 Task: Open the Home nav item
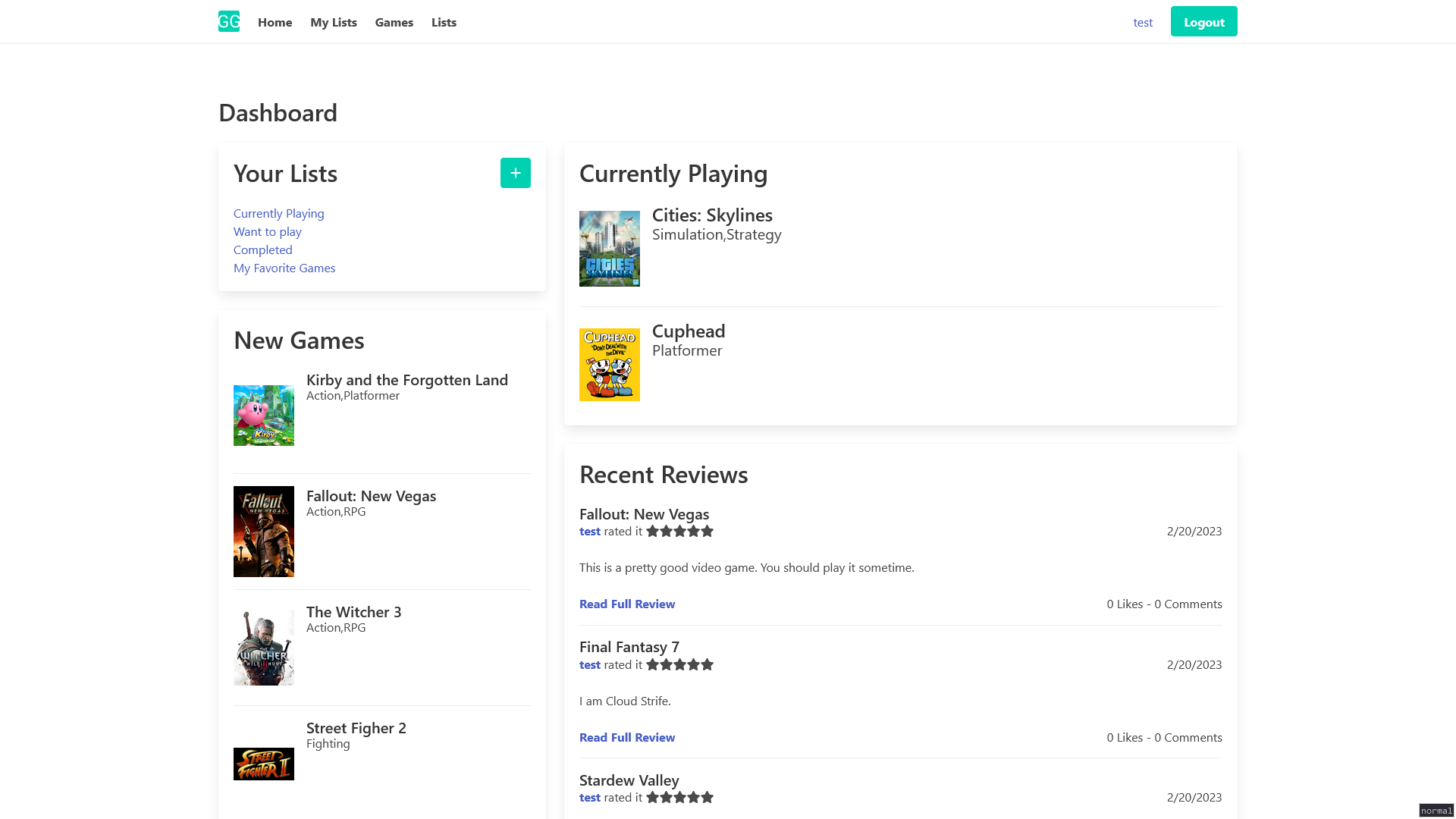275,22
